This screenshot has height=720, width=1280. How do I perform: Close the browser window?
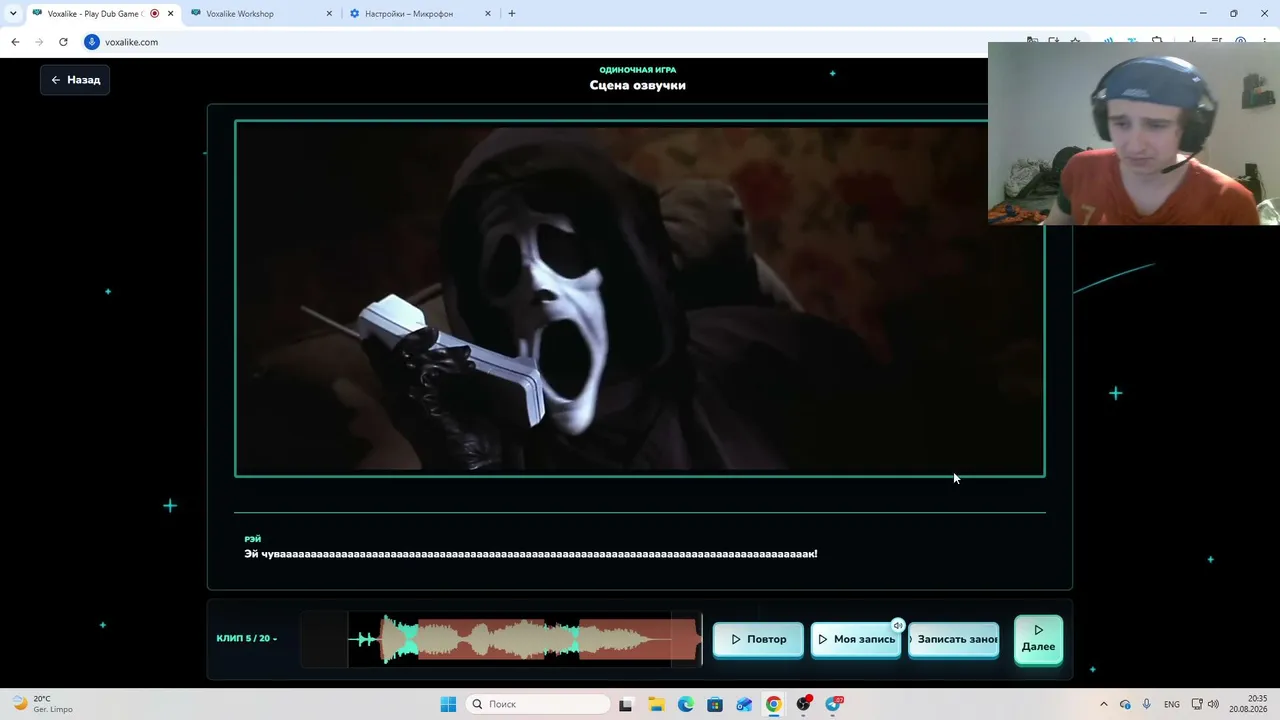(1264, 14)
